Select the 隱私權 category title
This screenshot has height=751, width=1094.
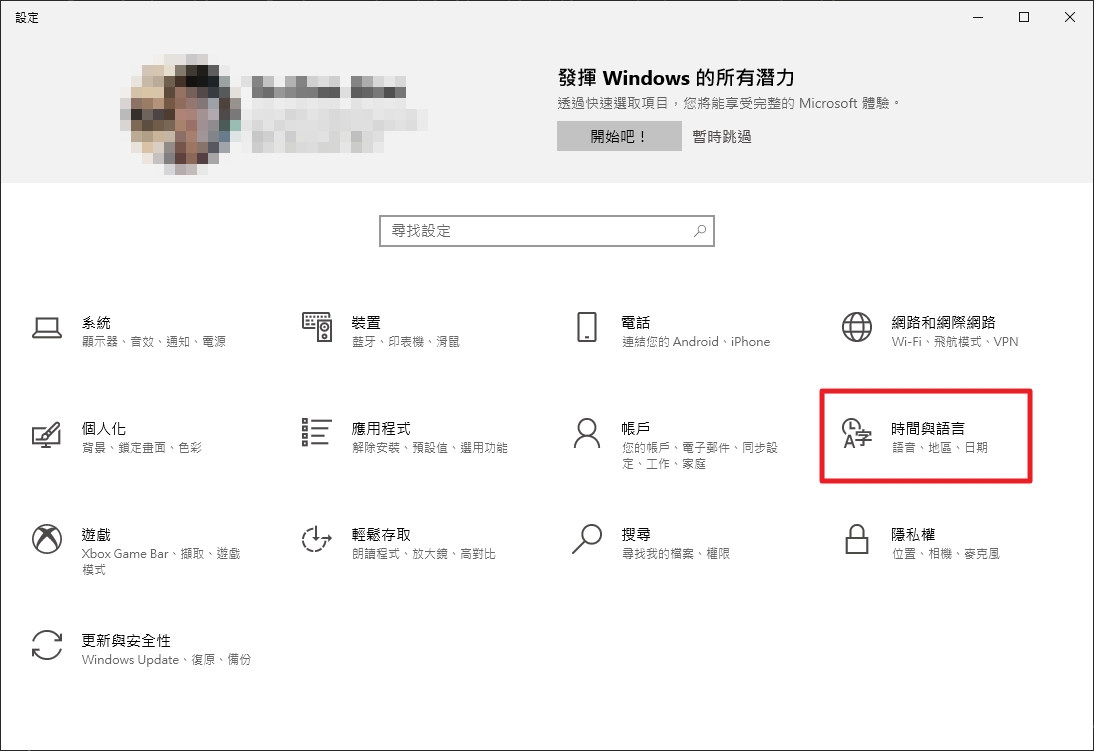[x=913, y=535]
